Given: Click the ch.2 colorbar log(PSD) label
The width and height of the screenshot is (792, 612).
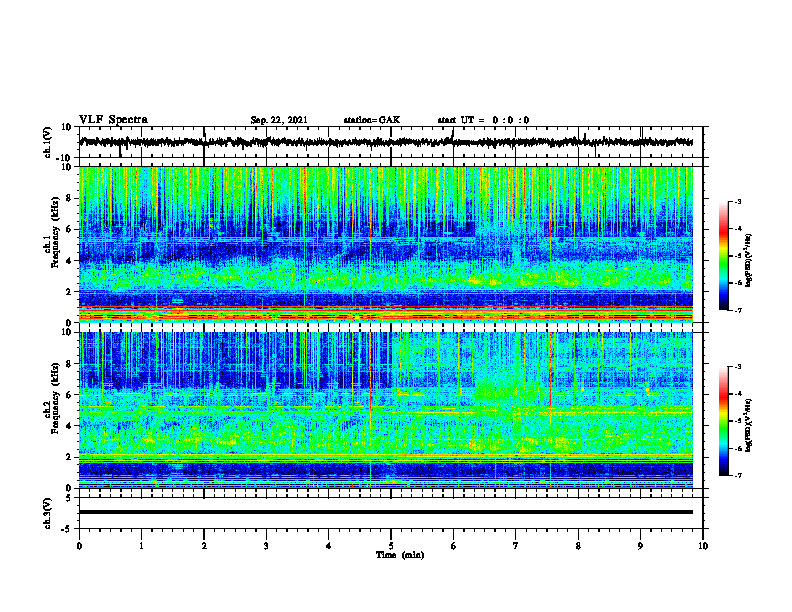Looking at the screenshot, I should click(749, 424).
